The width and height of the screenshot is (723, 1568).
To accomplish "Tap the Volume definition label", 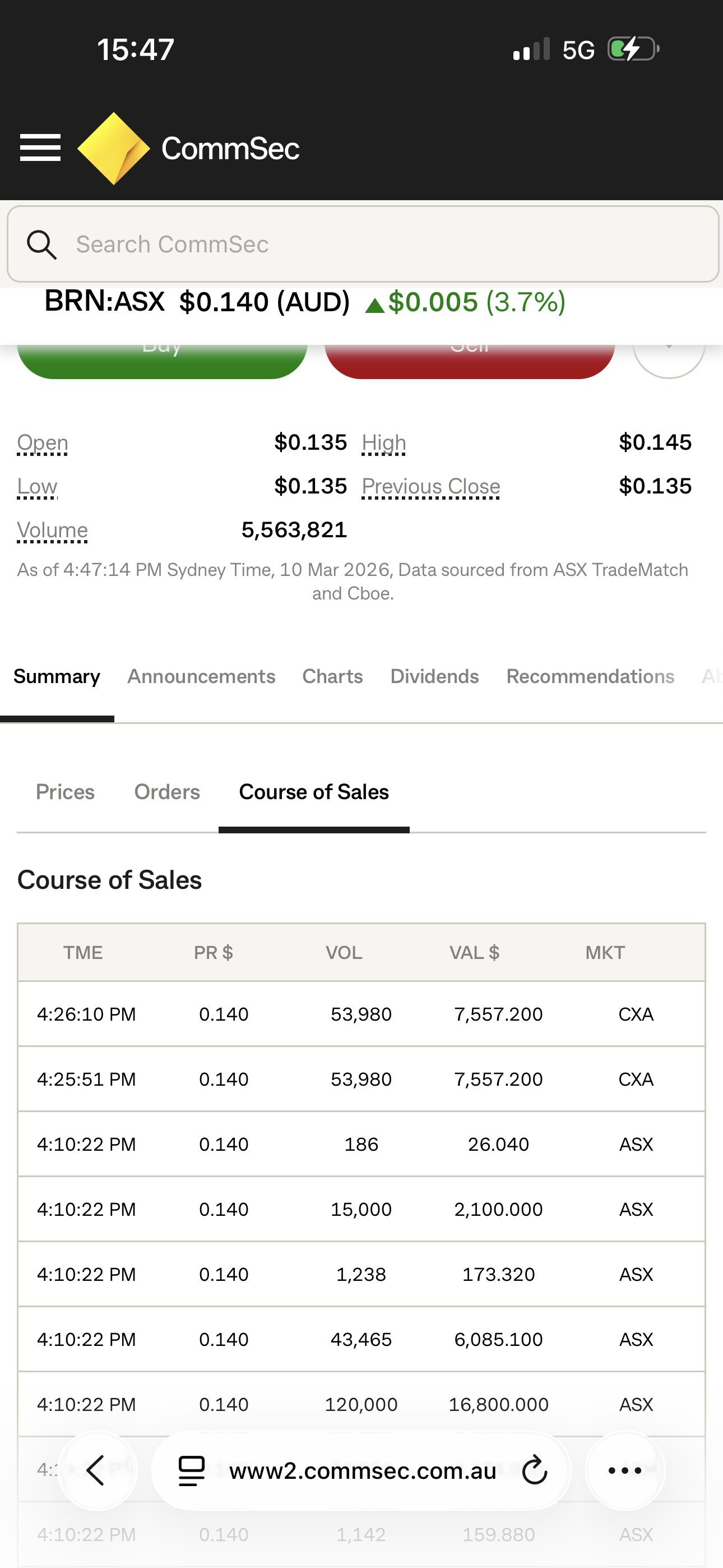I will click(52, 530).
